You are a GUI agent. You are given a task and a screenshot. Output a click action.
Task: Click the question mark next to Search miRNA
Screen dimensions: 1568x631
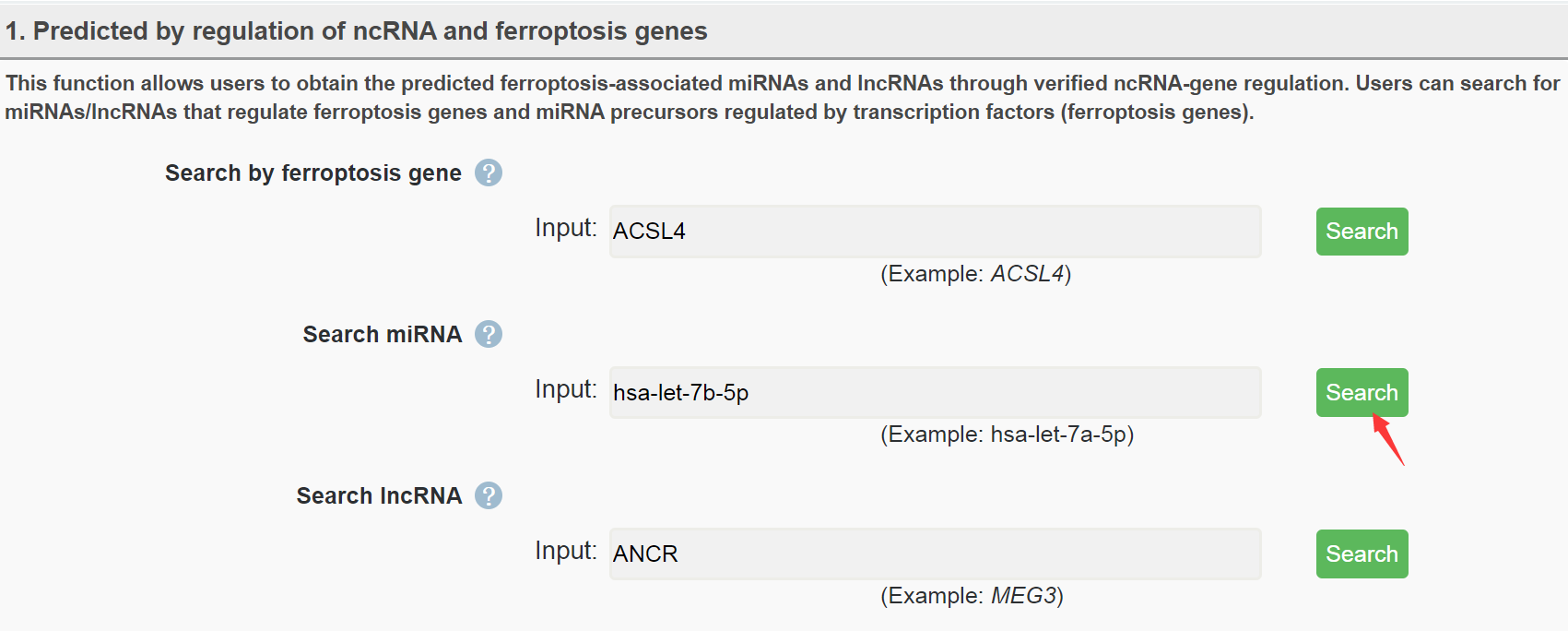tap(489, 334)
